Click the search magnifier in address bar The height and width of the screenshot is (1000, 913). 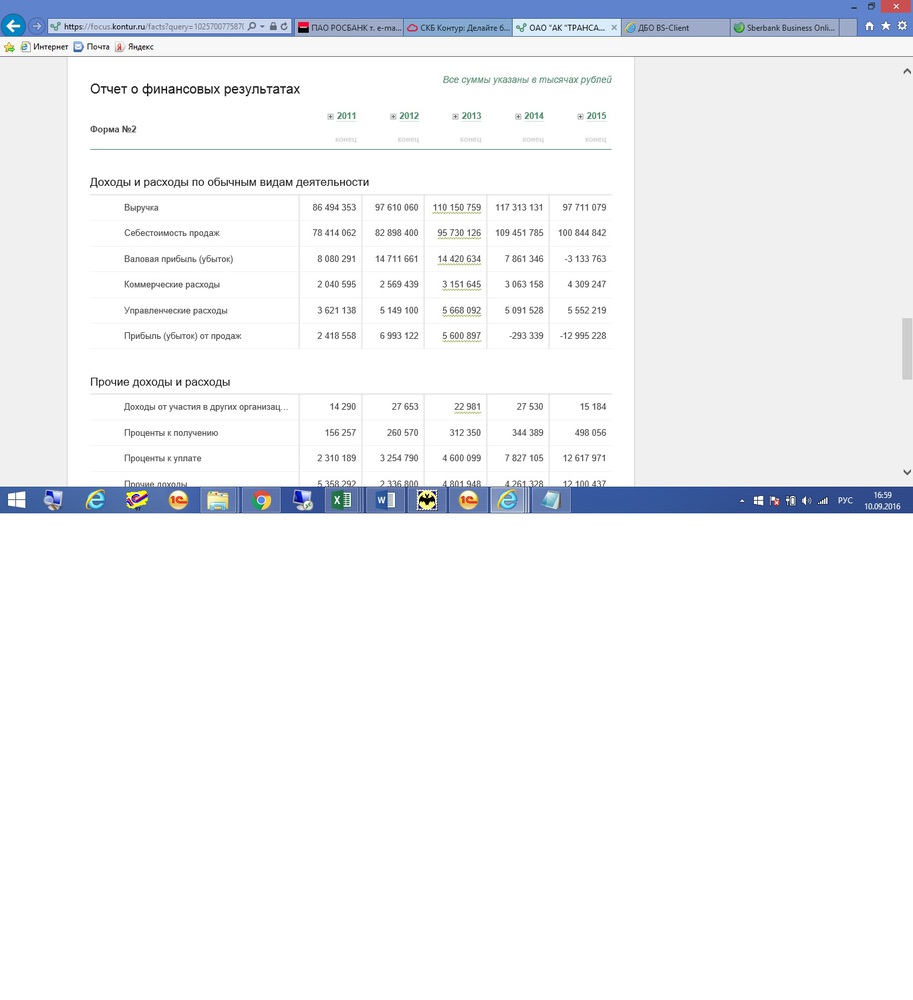(x=252, y=27)
